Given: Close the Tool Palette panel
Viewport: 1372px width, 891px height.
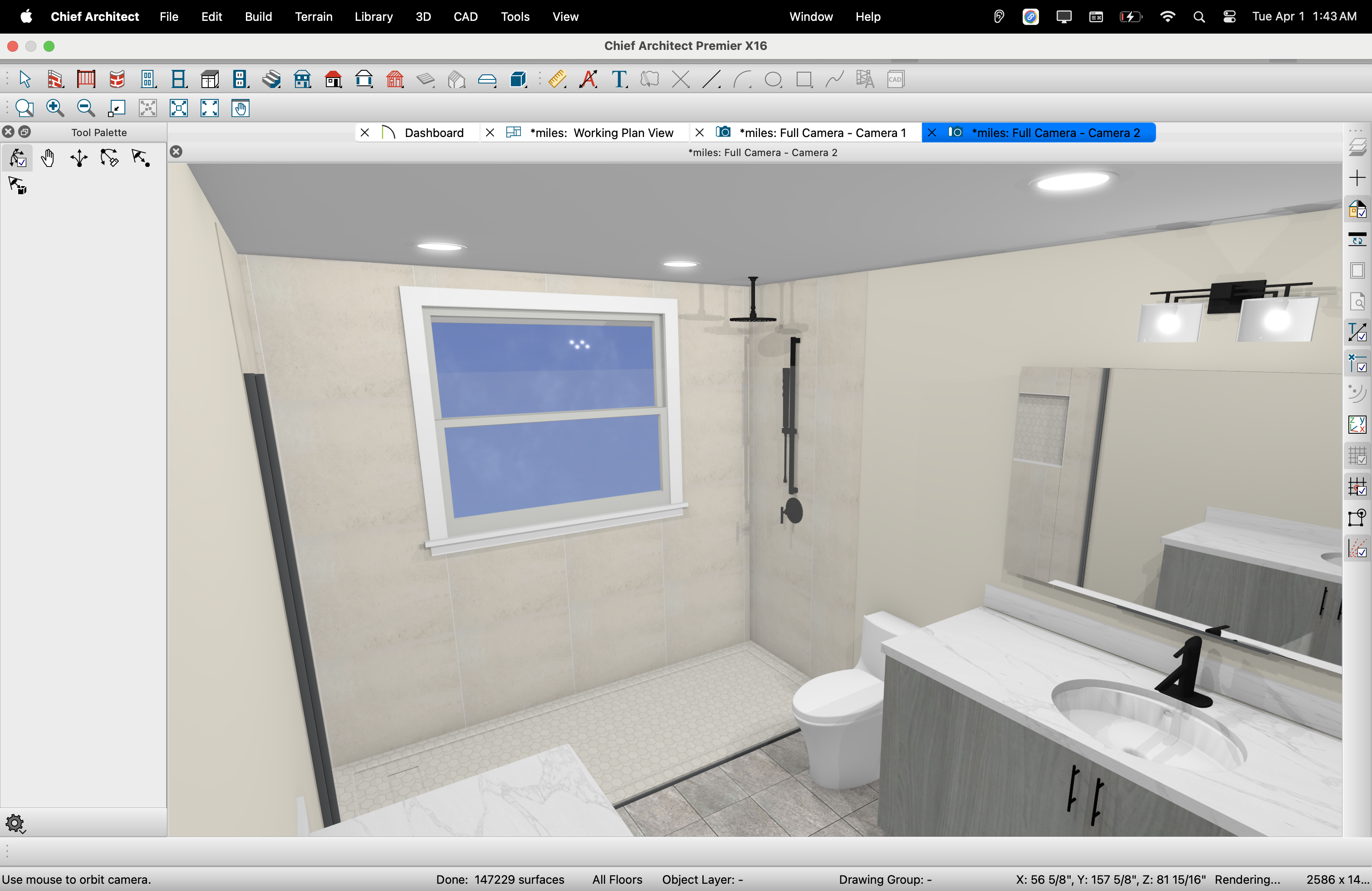Looking at the screenshot, I should tap(8, 132).
